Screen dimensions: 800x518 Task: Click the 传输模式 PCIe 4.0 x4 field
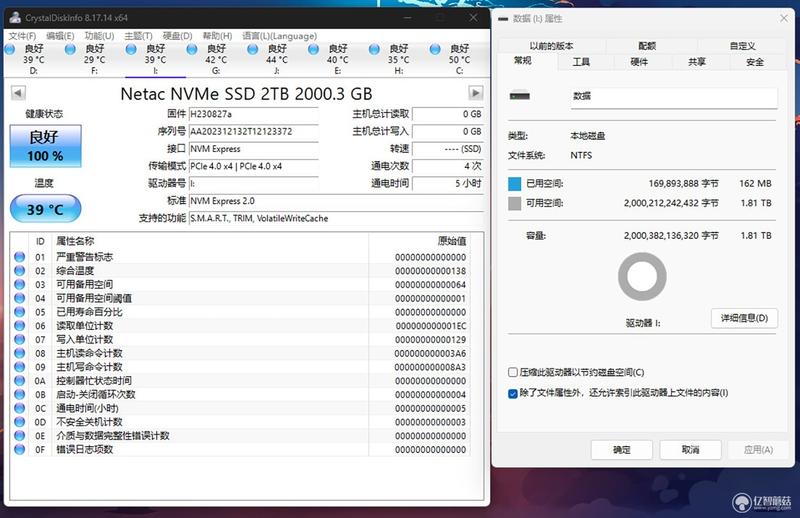click(x=254, y=166)
